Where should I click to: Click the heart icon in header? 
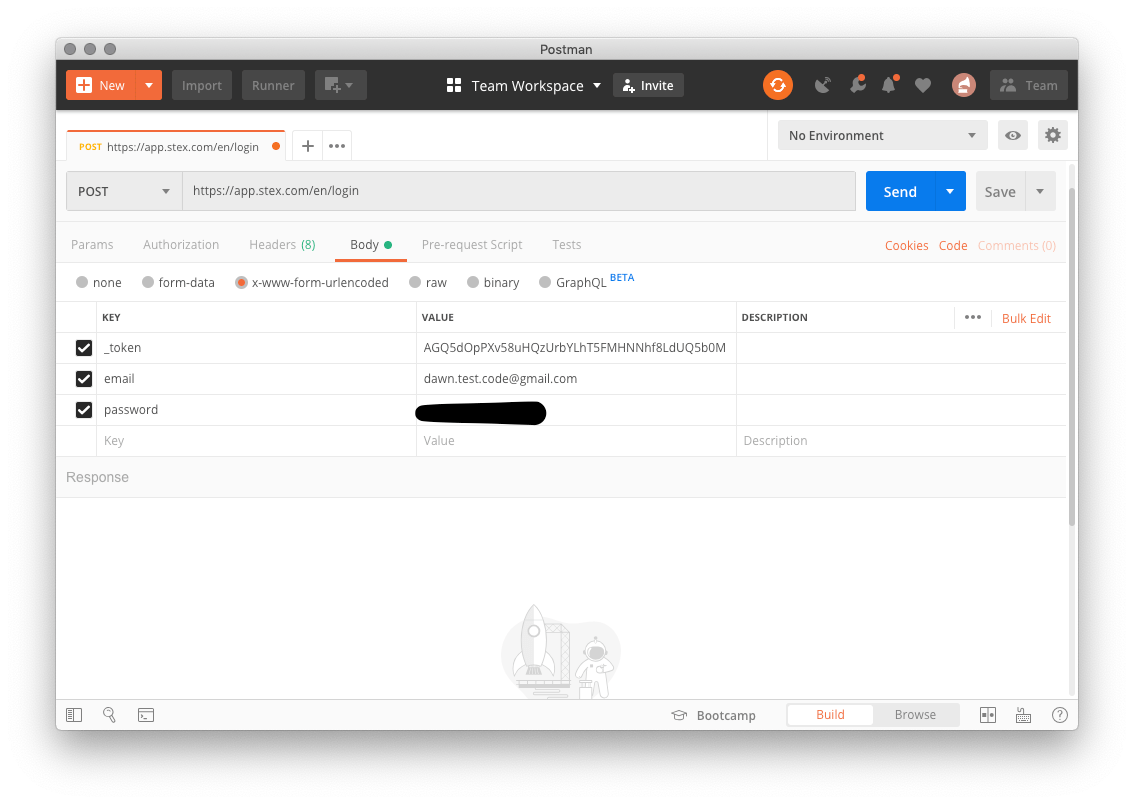[923, 85]
